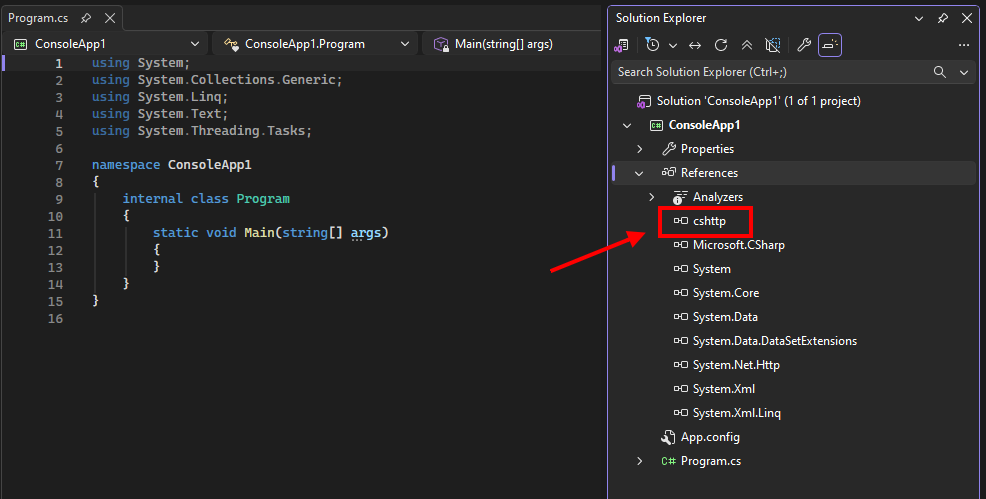Refresh the Solution Explorer tree

click(x=721, y=45)
